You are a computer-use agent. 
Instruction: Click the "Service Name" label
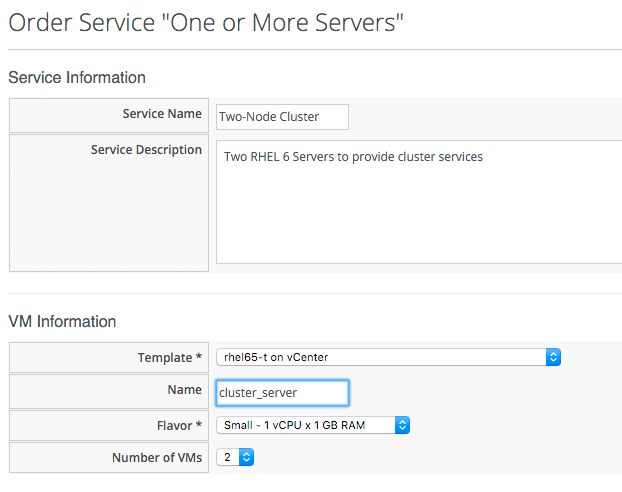(162, 115)
